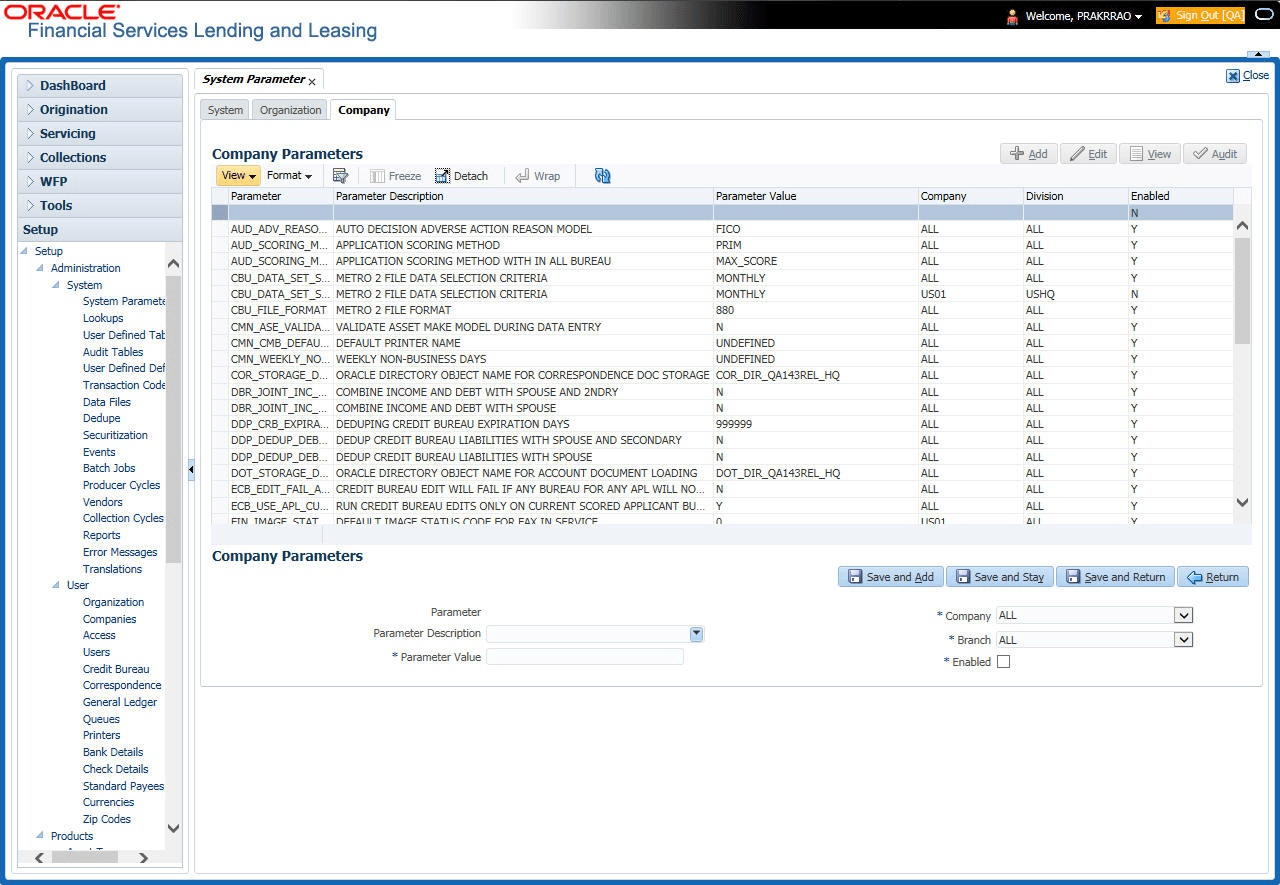Viewport: 1280px width, 885px height.
Task: Click the Parameter Value input field
Action: 584,657
